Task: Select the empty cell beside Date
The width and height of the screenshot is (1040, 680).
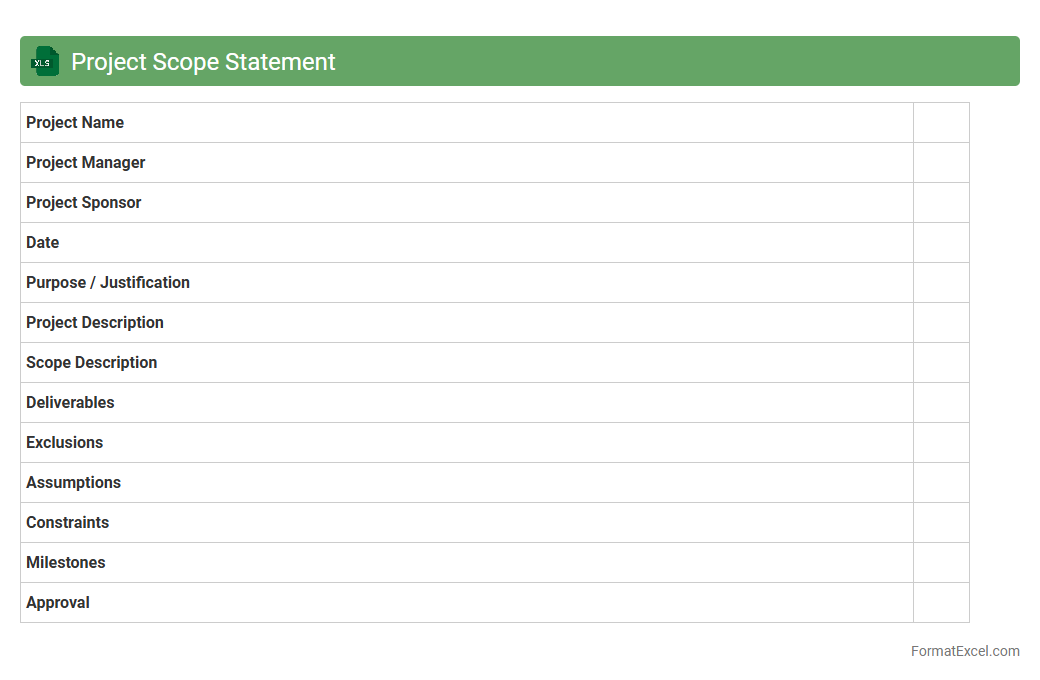Action: (941, 243)
